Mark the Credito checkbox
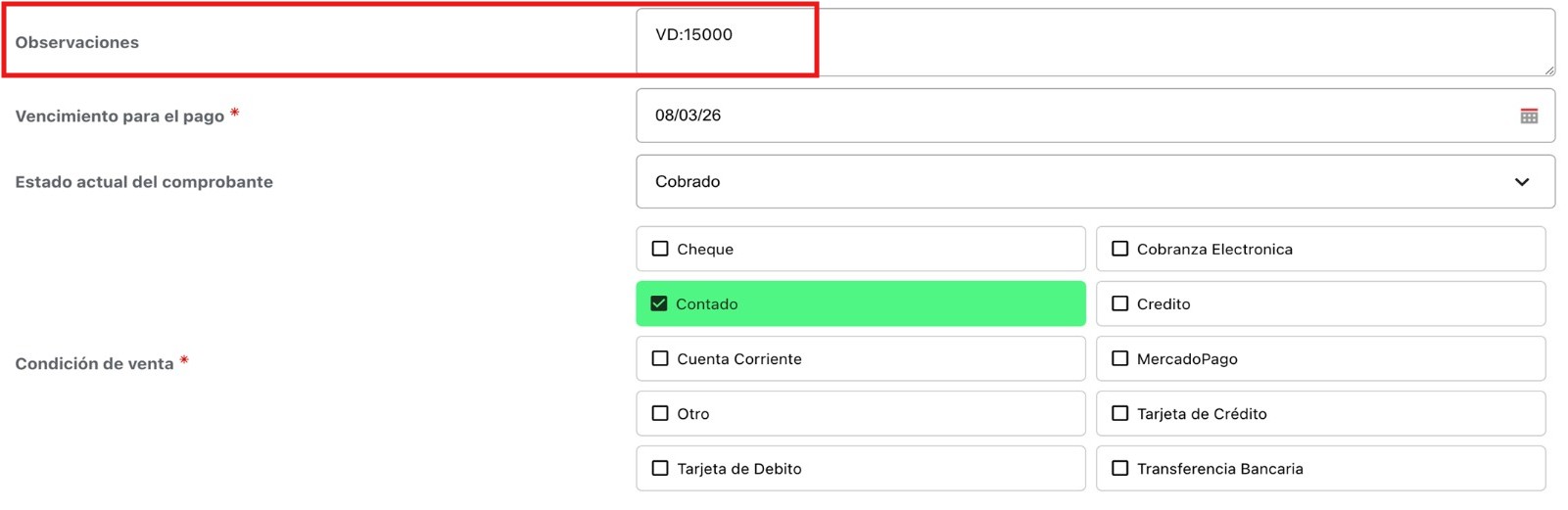The image size is (1568, 510). click(1119, 303)
